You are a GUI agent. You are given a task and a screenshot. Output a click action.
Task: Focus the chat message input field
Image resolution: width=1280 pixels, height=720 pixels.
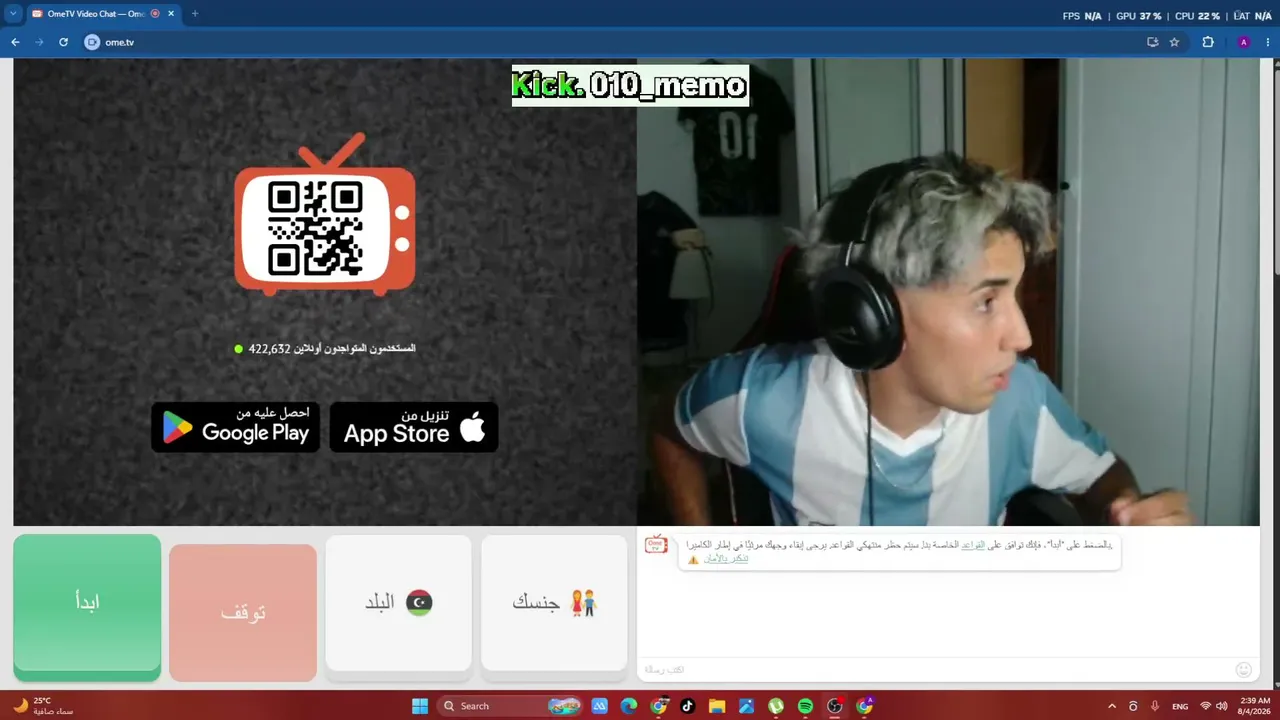coord(935,669)
